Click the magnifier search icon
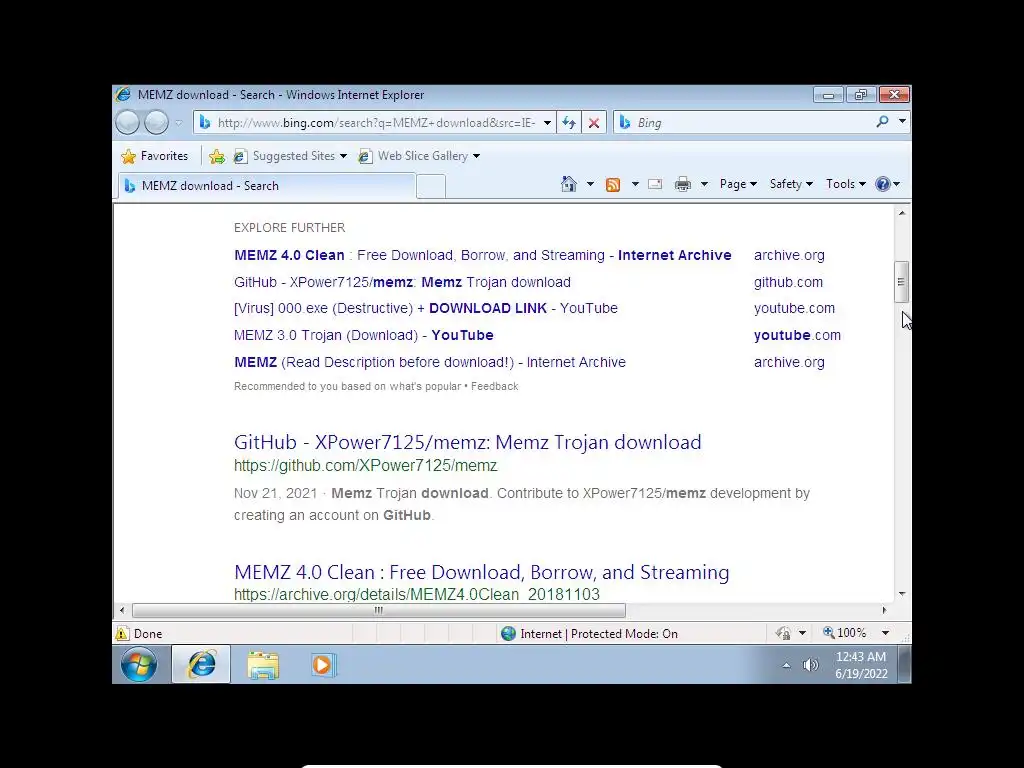 (x=882, y=121)
